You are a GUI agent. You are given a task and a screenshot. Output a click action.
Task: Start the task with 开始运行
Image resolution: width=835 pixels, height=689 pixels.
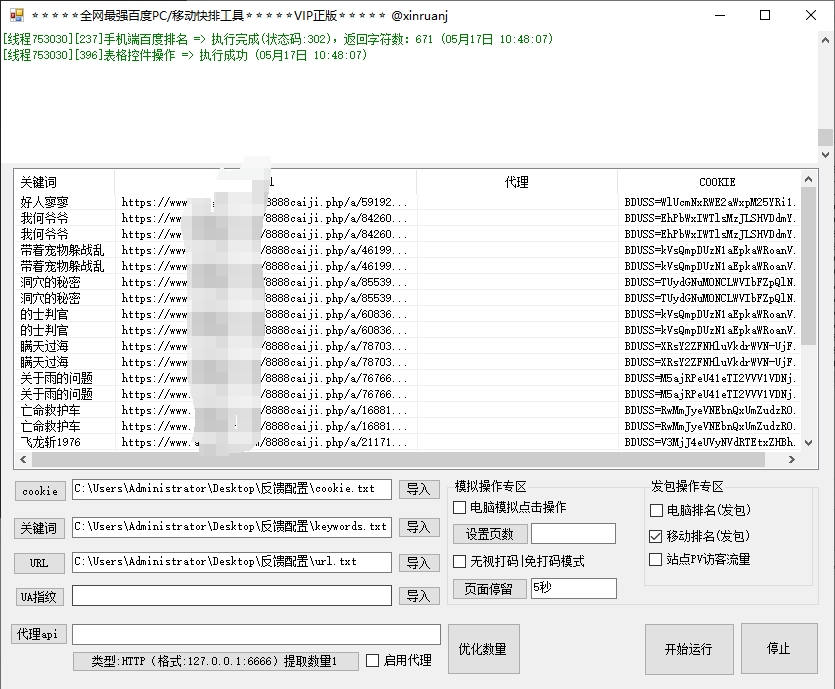689,649
